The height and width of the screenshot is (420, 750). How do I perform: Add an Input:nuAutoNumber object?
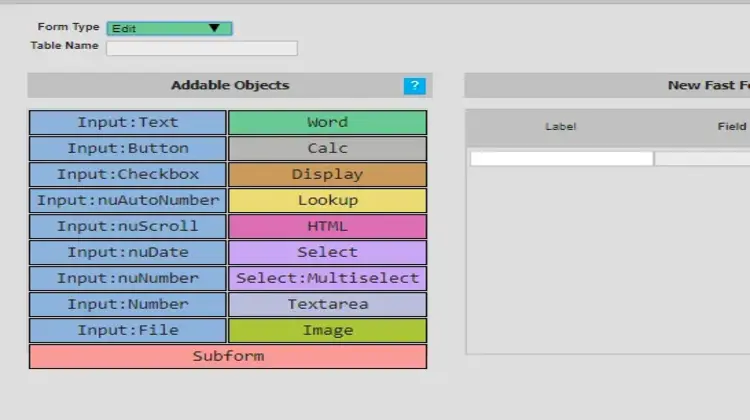coord(128,200)
